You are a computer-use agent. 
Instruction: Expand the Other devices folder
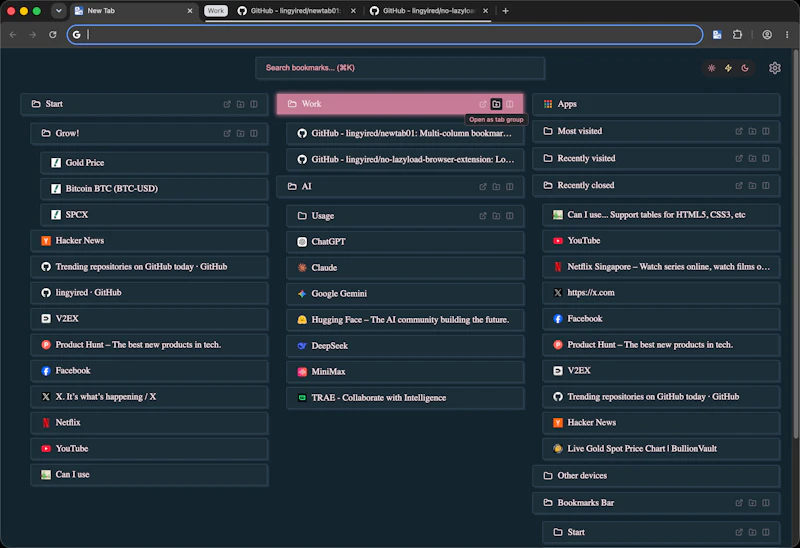pos(656,476)
